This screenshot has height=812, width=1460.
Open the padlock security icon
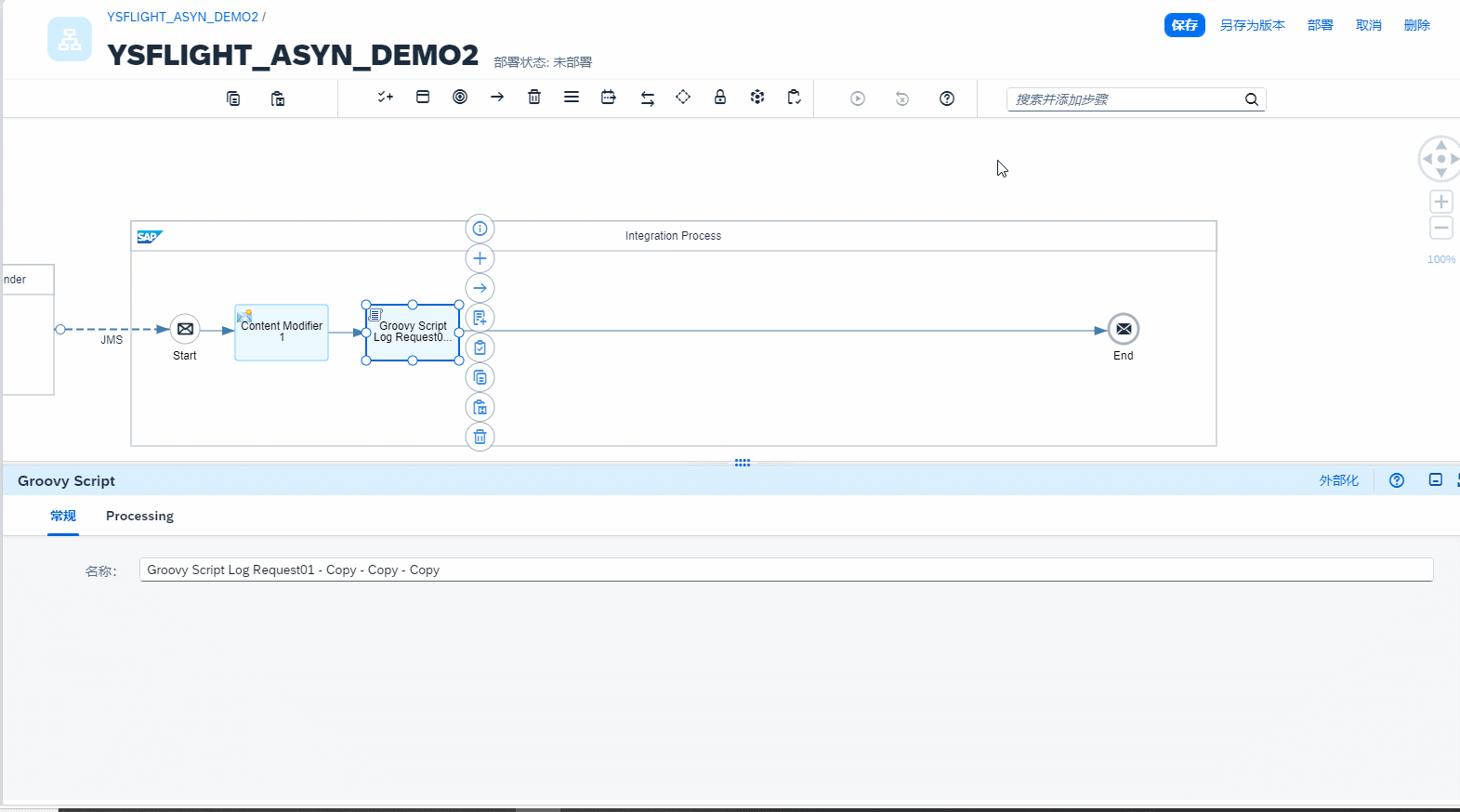tap(720, 97)
